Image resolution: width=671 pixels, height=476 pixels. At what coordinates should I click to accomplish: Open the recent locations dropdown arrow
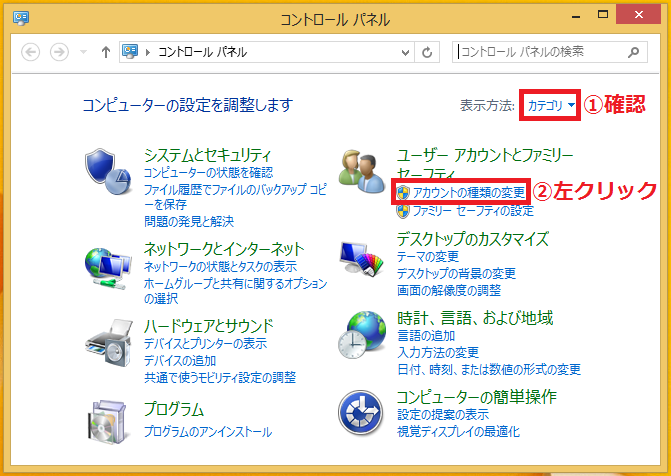pos(83,52)
